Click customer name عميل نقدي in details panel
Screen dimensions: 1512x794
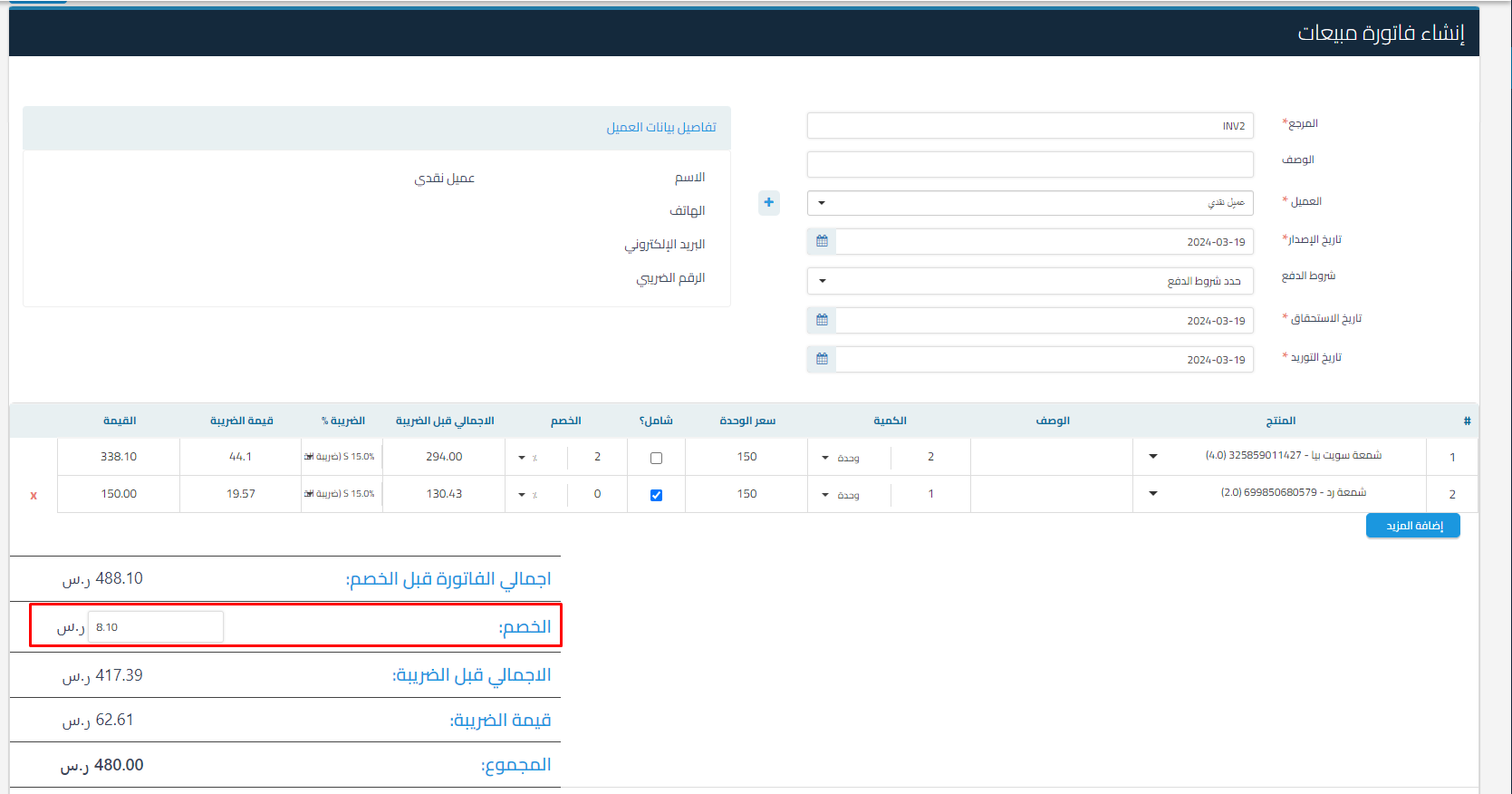tap(445, 179)
